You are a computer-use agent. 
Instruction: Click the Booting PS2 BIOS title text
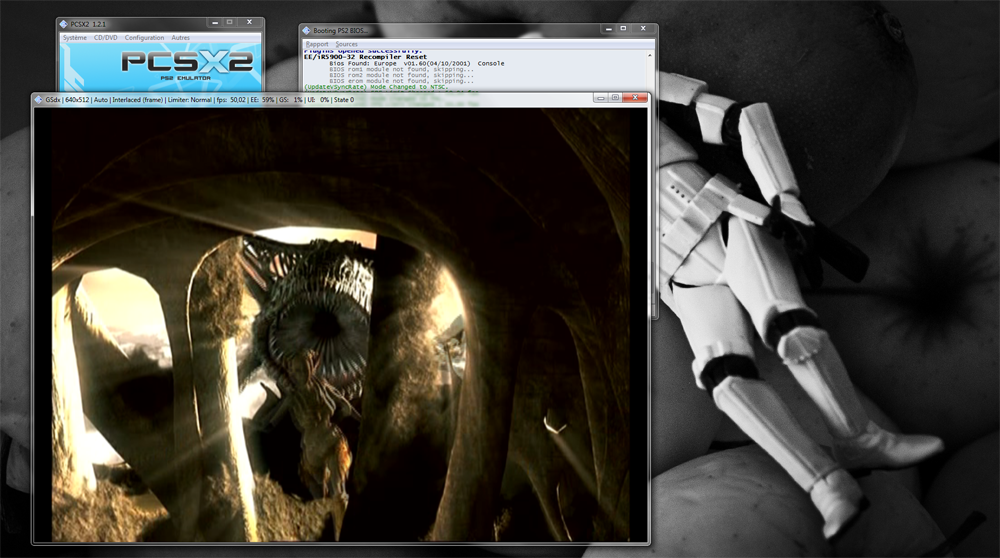coord(341,30)
